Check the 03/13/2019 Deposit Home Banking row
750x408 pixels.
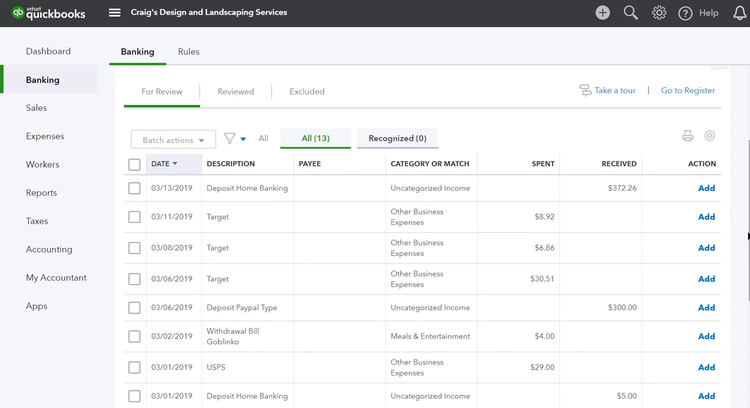point(134,188)
